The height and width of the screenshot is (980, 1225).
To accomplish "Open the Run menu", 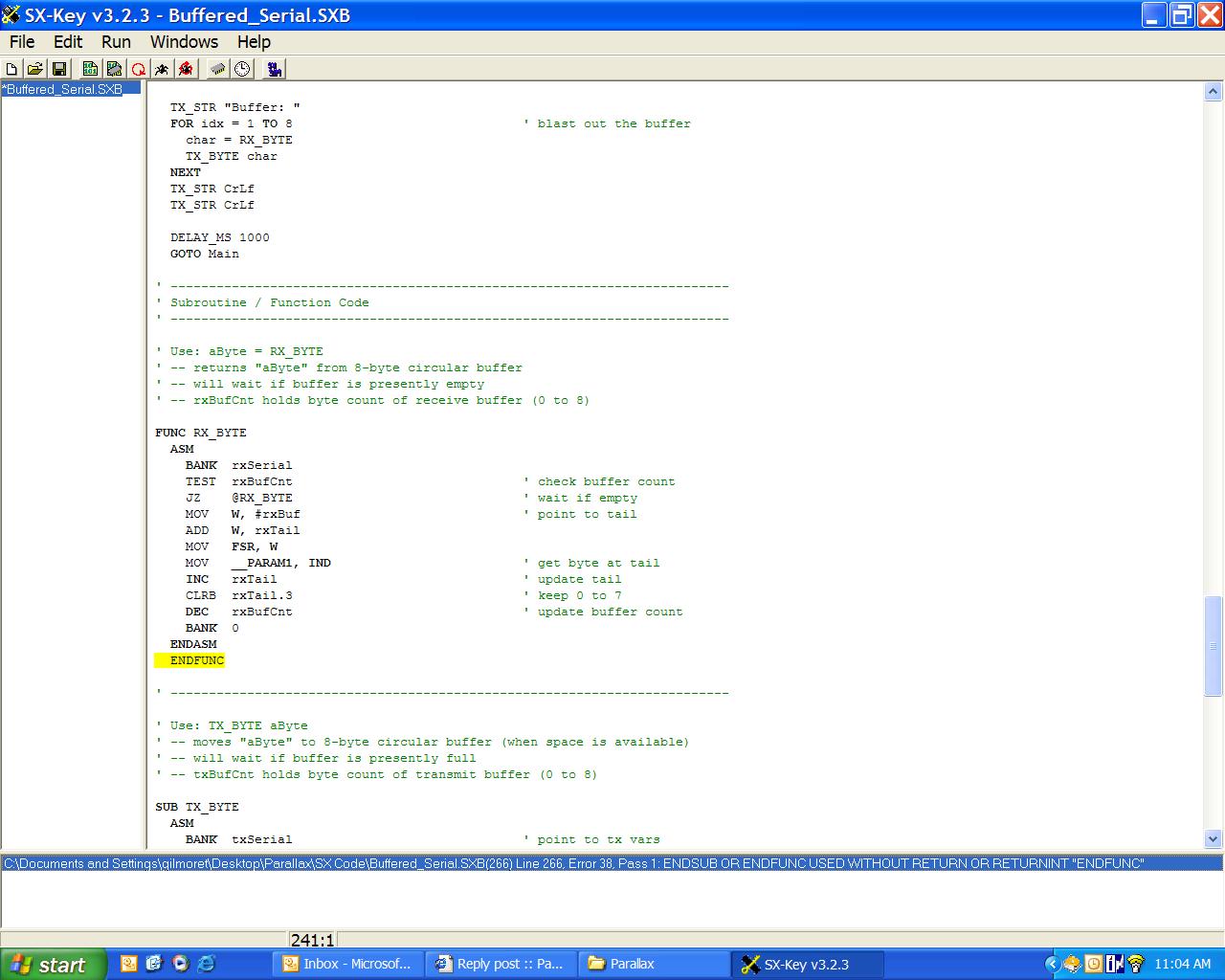I will tap(116, 42).
